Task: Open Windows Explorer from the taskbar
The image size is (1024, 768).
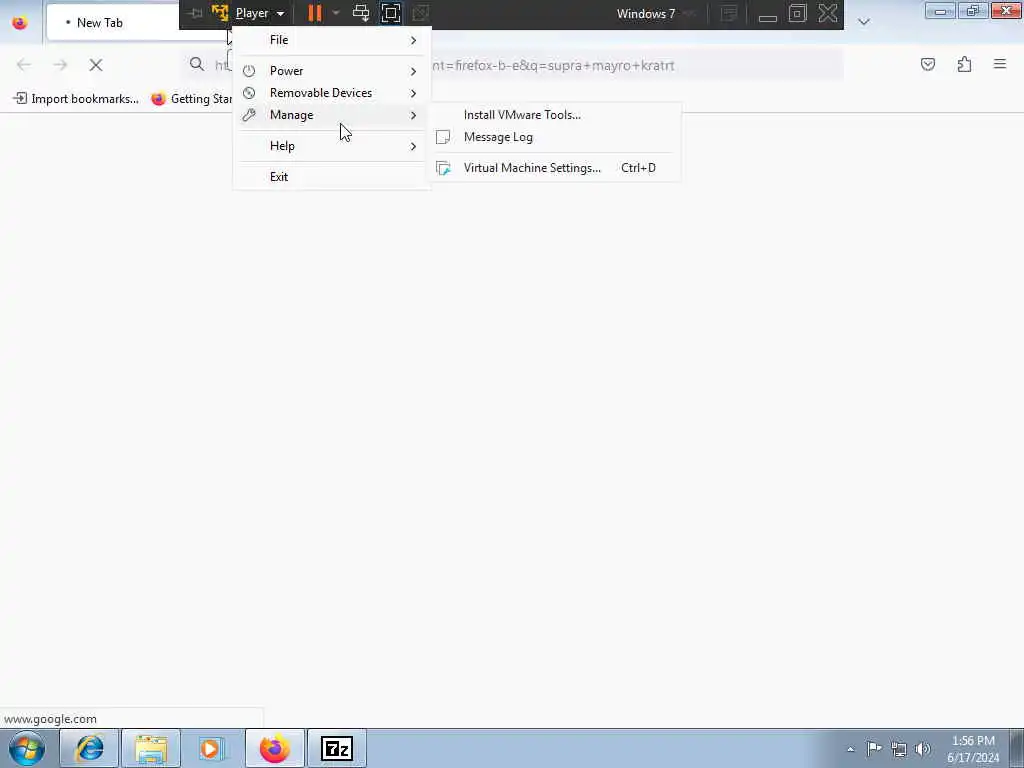Action: 151,748
